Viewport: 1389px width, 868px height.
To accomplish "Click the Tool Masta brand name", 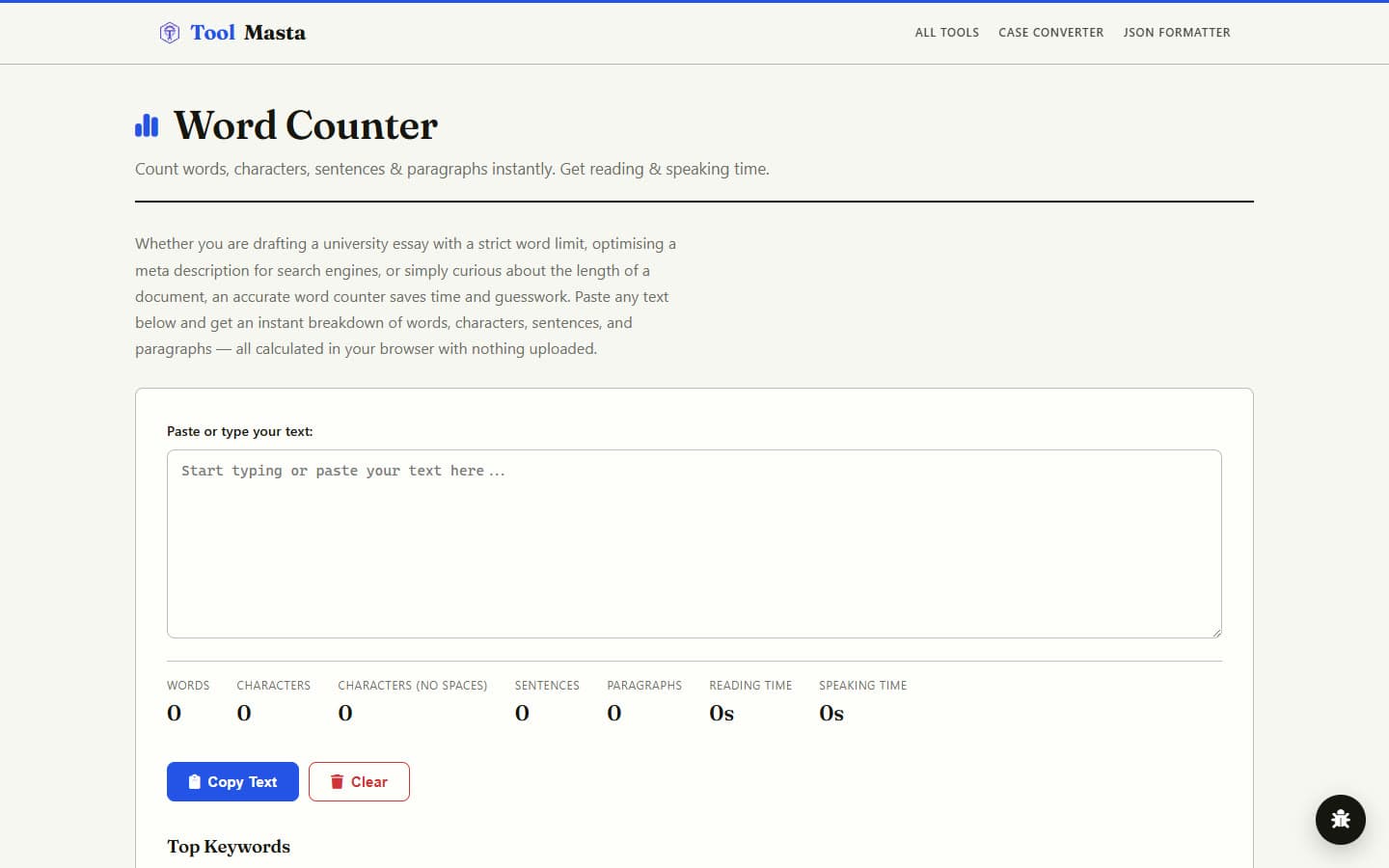I will (248, 33).
